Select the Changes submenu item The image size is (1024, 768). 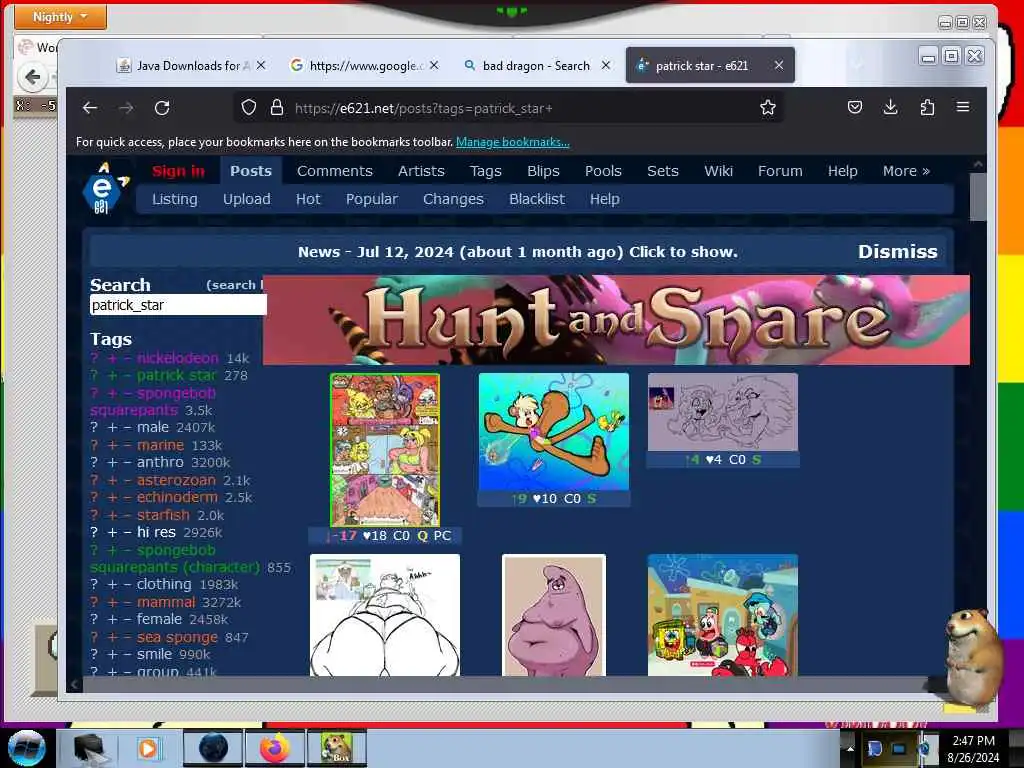(453, 199)
